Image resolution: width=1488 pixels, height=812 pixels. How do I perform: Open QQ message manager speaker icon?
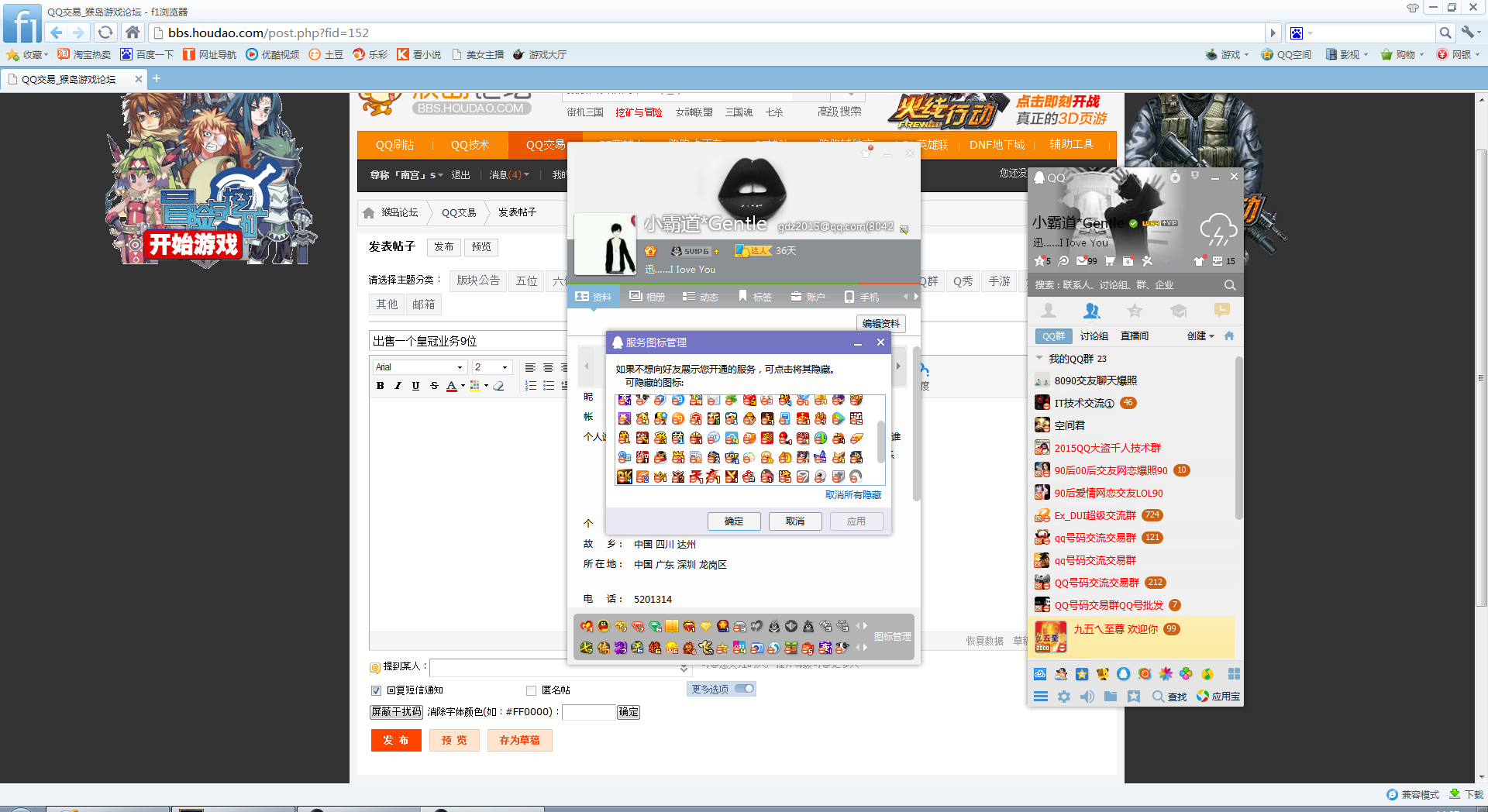point(1087,697)
